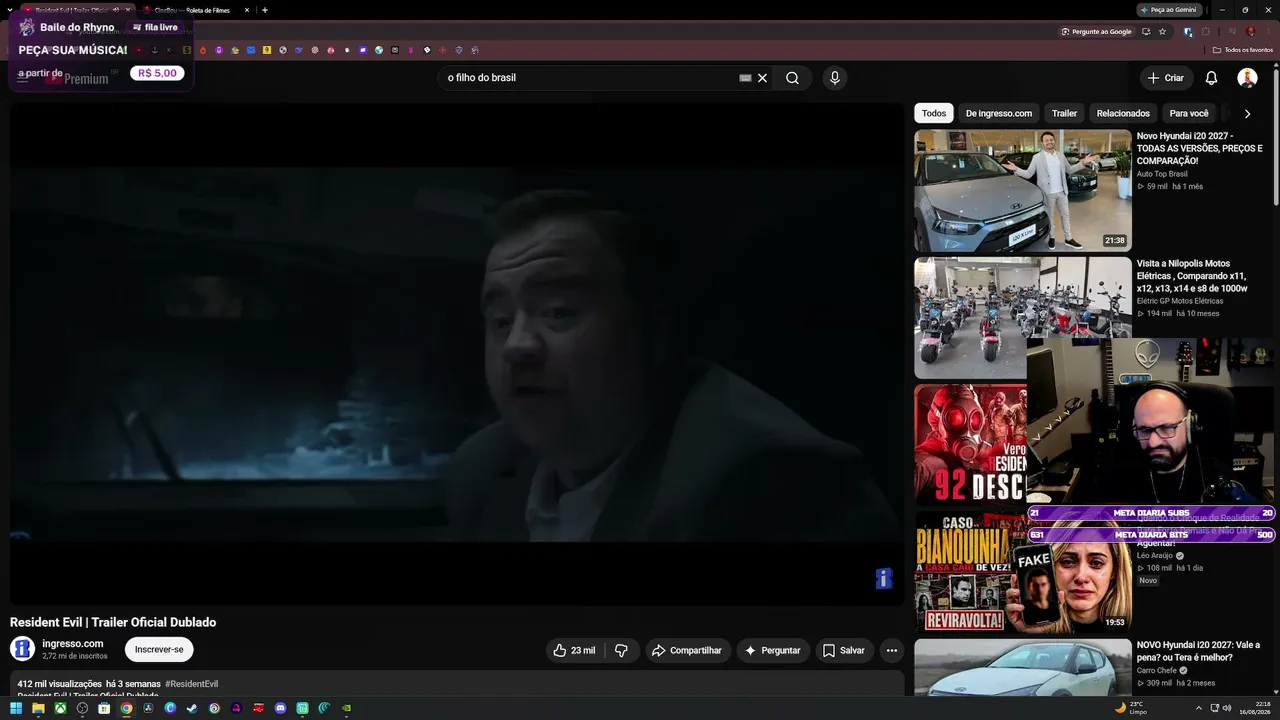Image resolution: width=1280 pixels, height=720 pixels.
Task: Switch to the CineBou Roleta de Filmes tab
Action: pyautogui.click(x=195, y=10)
